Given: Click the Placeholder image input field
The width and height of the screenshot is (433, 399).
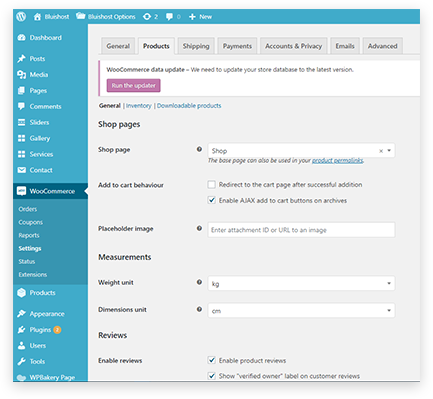Looking at the screenshot, I should point(301,230).
